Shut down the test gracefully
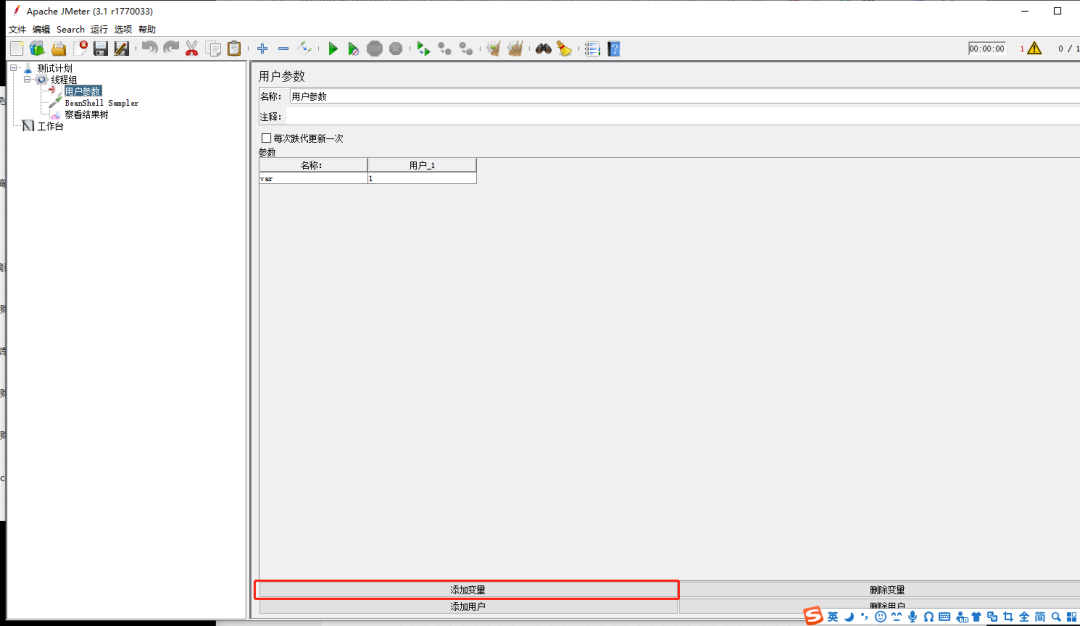Image resolution: width=1080 pixels, height=626 pixels. click(395, 48)
